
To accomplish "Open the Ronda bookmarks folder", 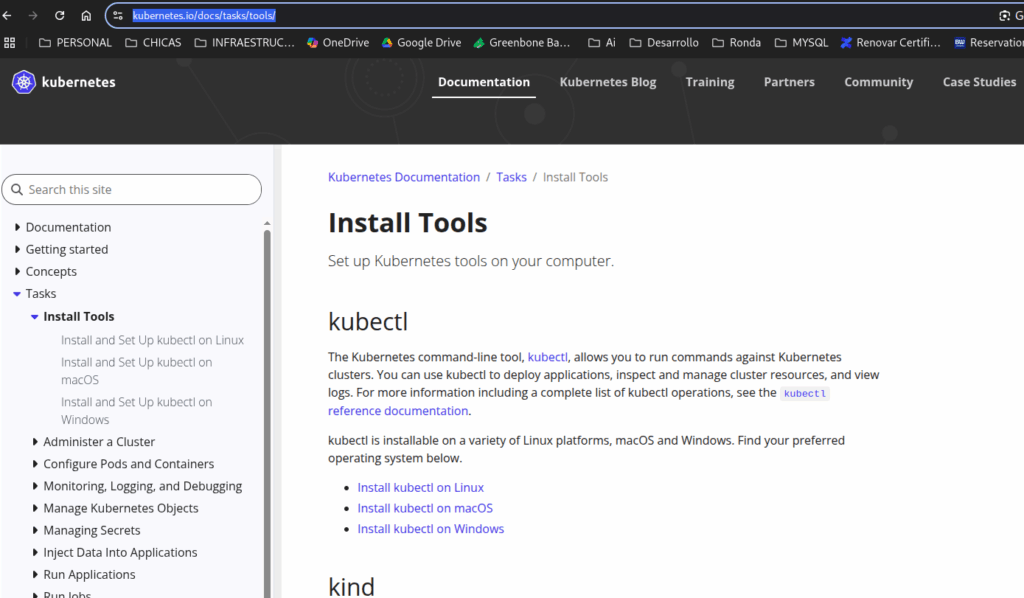I will click(736, 42).
